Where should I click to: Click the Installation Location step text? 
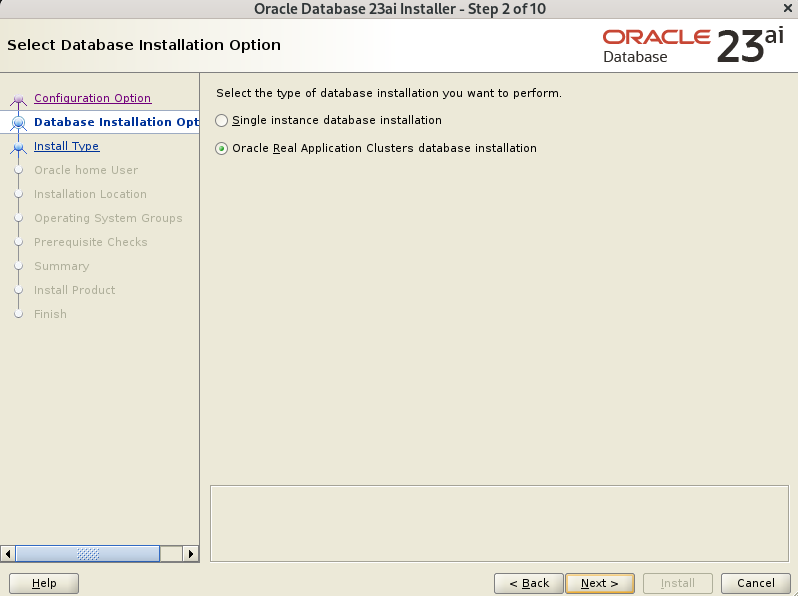click(90, 194)
